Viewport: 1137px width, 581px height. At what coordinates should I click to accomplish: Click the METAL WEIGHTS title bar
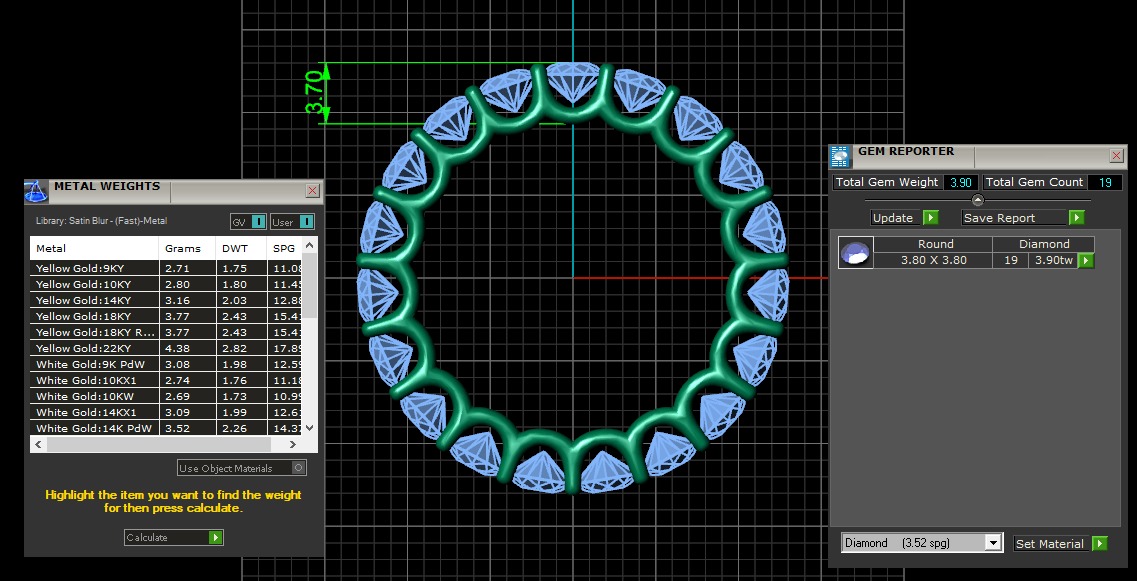(174, 191)
